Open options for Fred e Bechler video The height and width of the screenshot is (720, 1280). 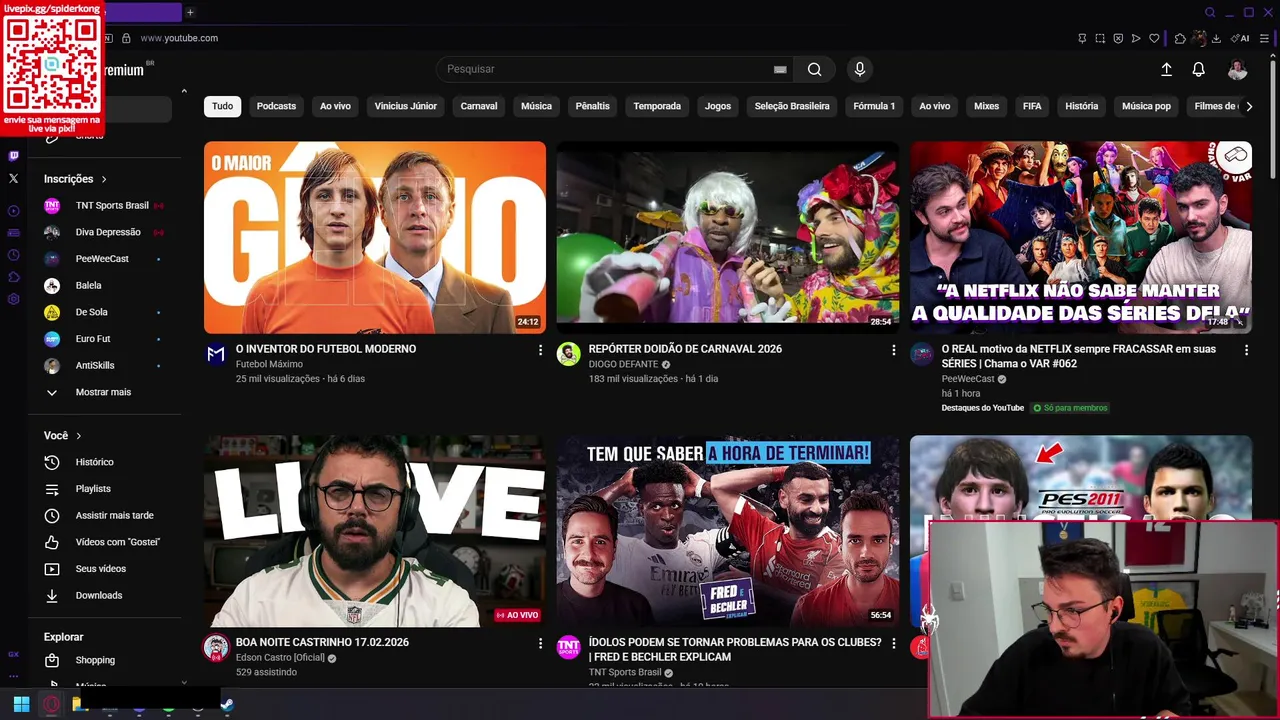coord(893,643)
